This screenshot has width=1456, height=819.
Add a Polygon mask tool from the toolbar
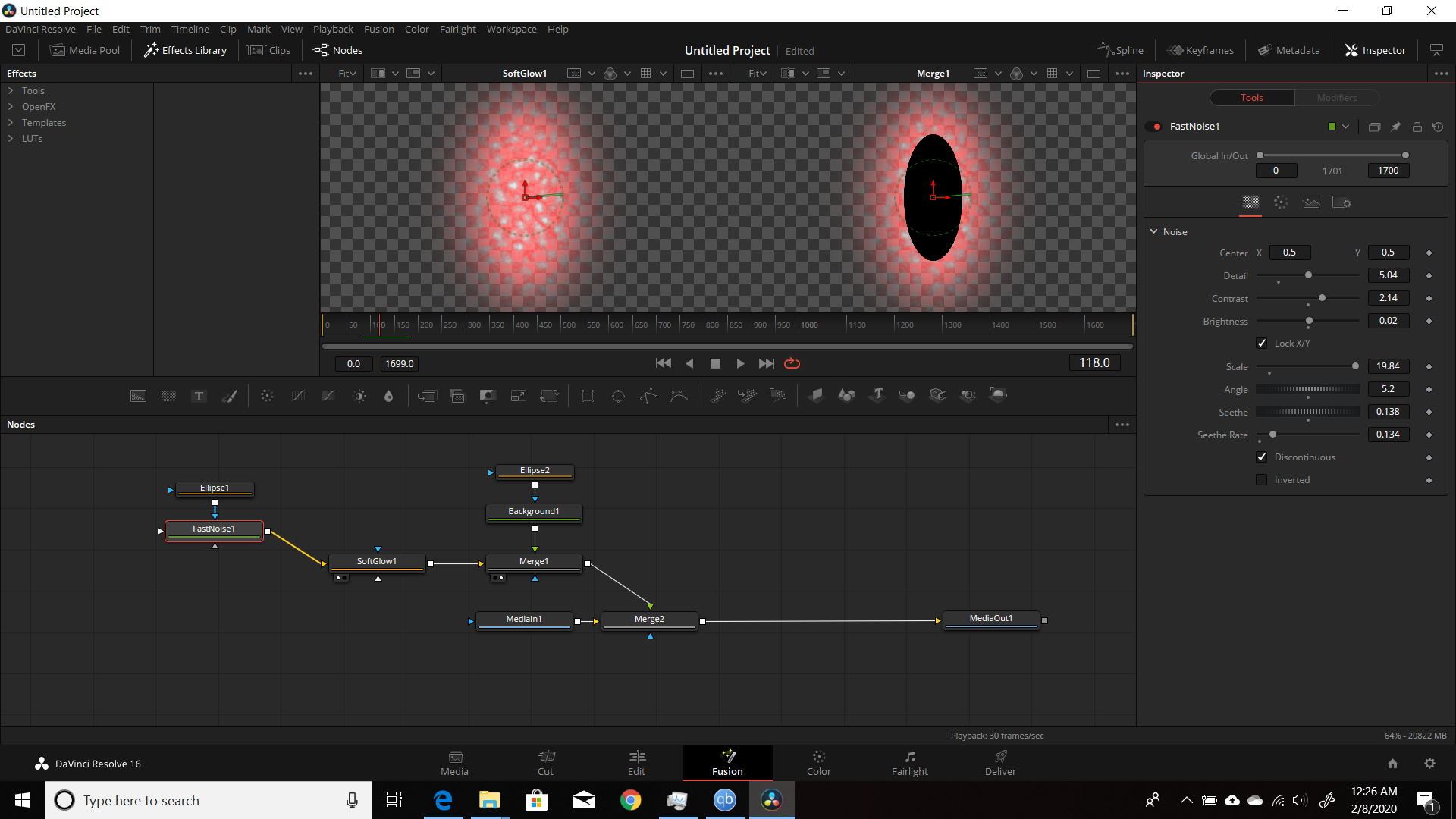point(648,396)
